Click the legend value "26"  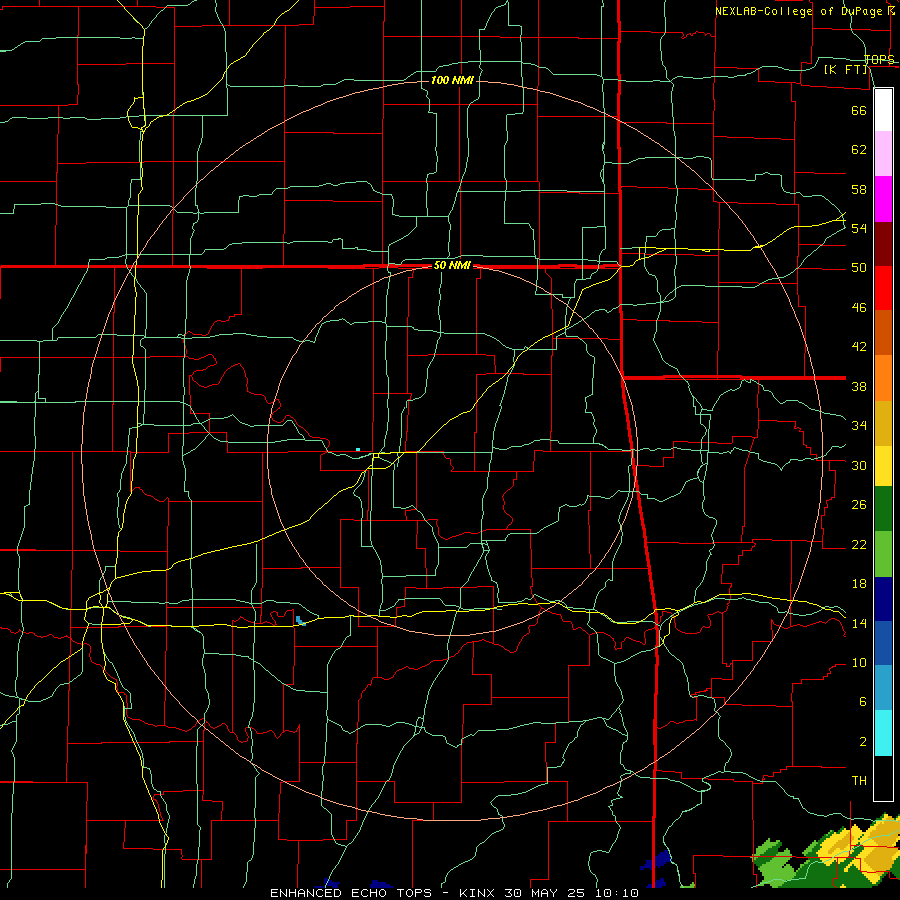point(859,505)
